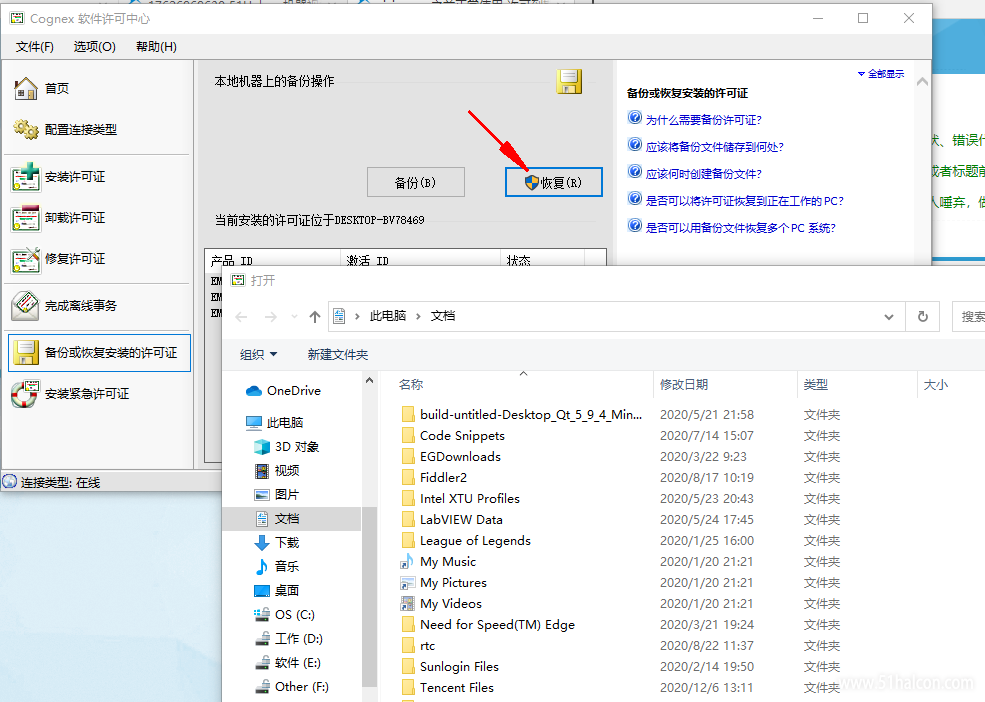Image resolution: width=985 pixels, height=702 pixels.
Task: Open the recent locations dropdown arrow
Action: click(x=294, y=317)
